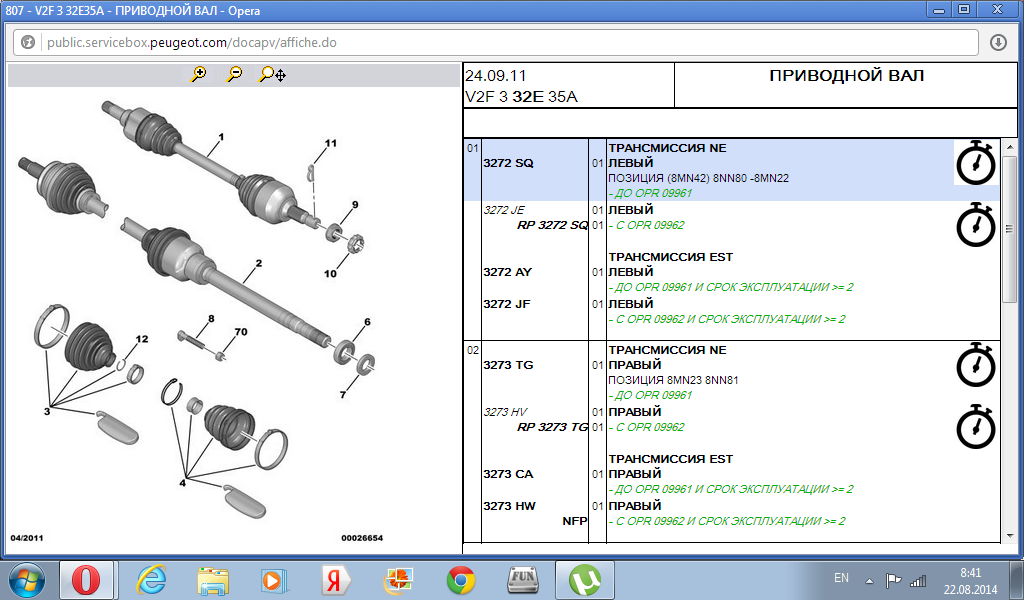The width and height of the screenshot is (1024, 600).
Task: Click the scrollbar up arrow in parts list
Action: [x=1009, y=147]
